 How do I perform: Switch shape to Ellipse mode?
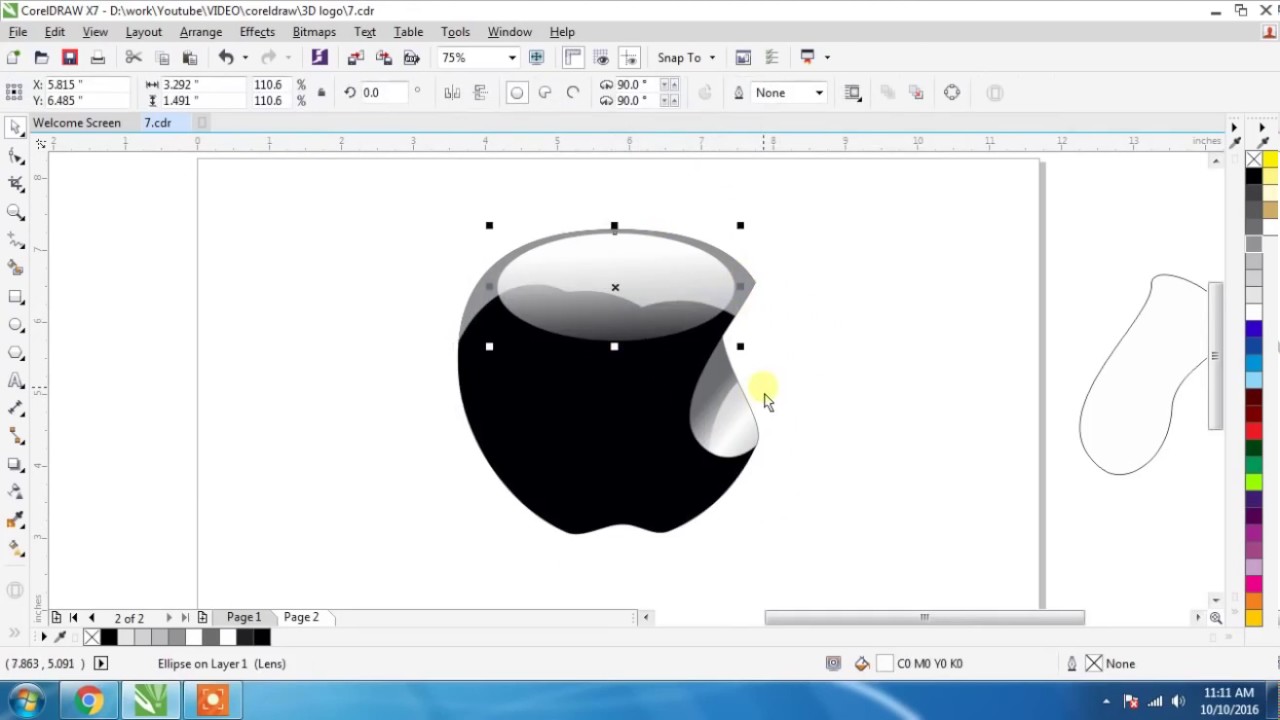click(516, 93)
